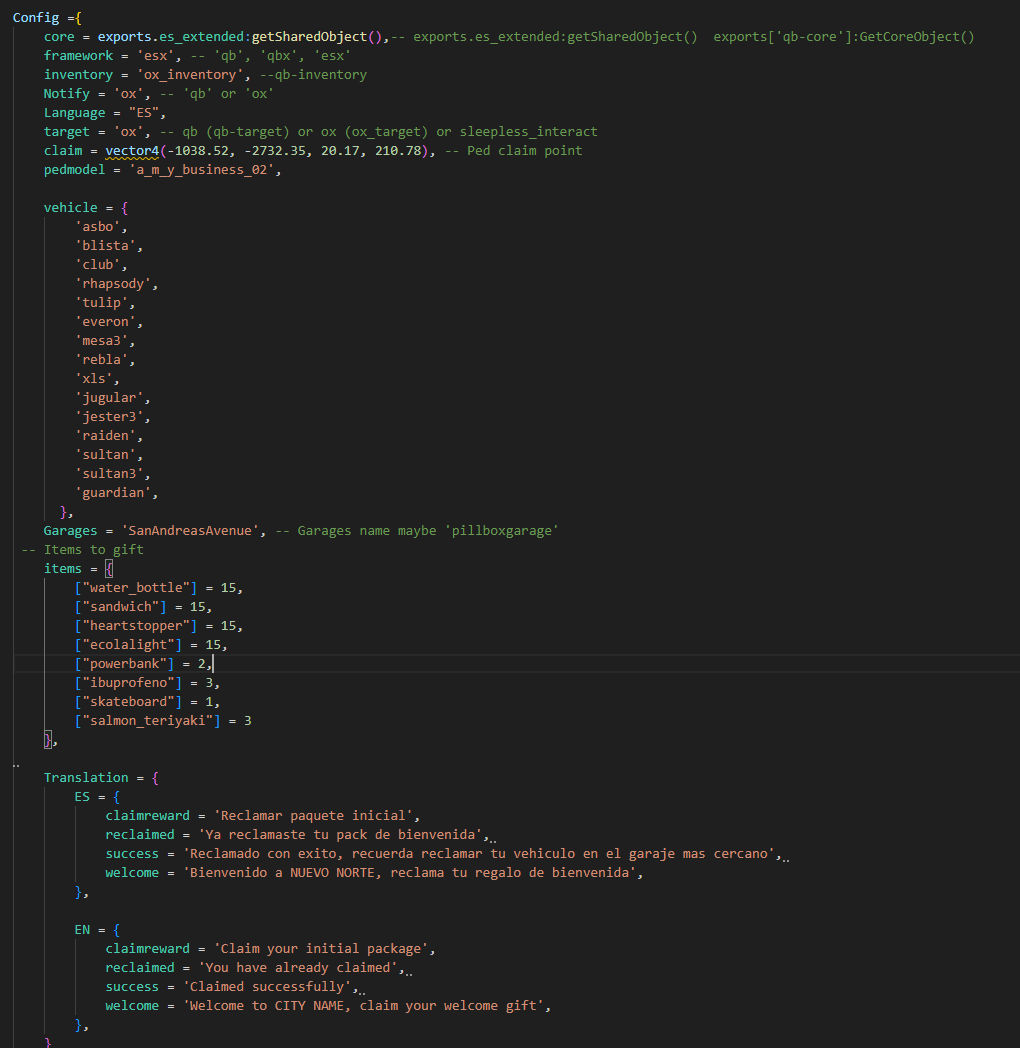Viewport: 1020px width, 1048px height.
Task: Click the 'jugular' vehicle entry
Action: [109, 398]
